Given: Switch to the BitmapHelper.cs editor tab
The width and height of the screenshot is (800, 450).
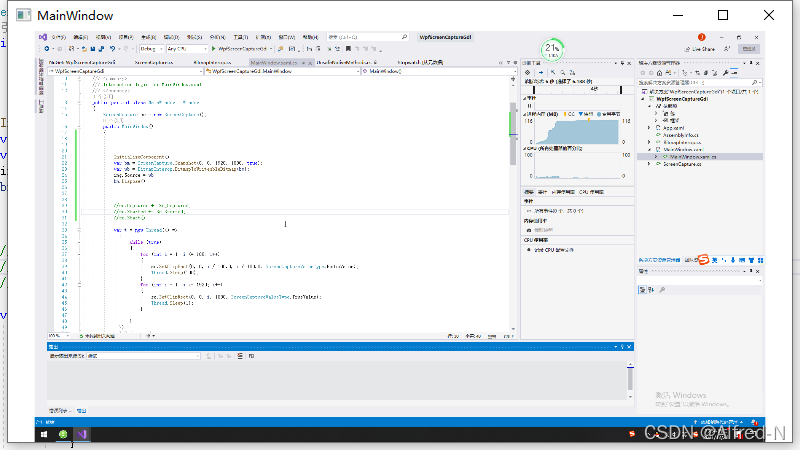Looking at the screenshot, I should pos(212,63).
